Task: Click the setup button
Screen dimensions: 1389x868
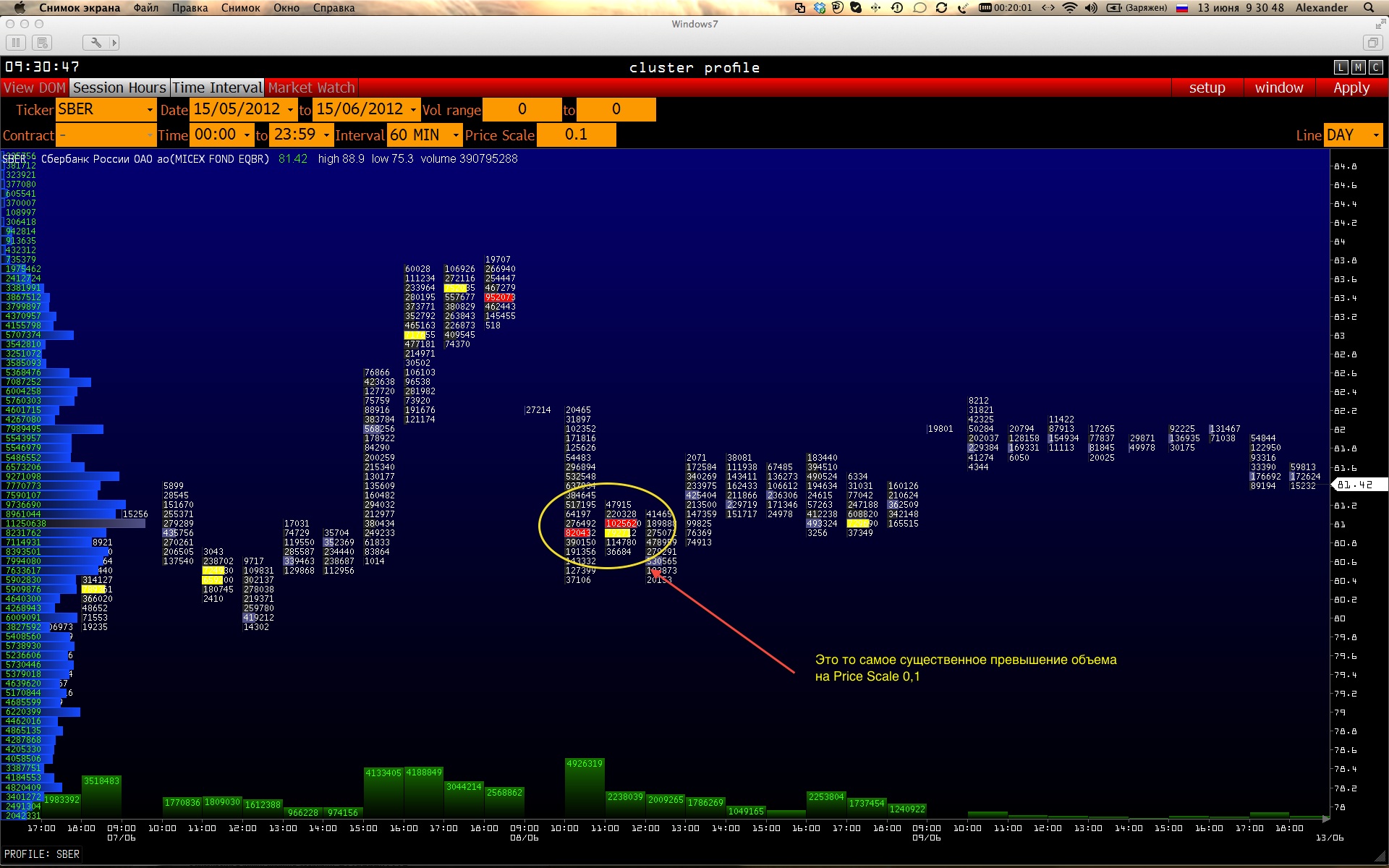Action: (1207, 88)
